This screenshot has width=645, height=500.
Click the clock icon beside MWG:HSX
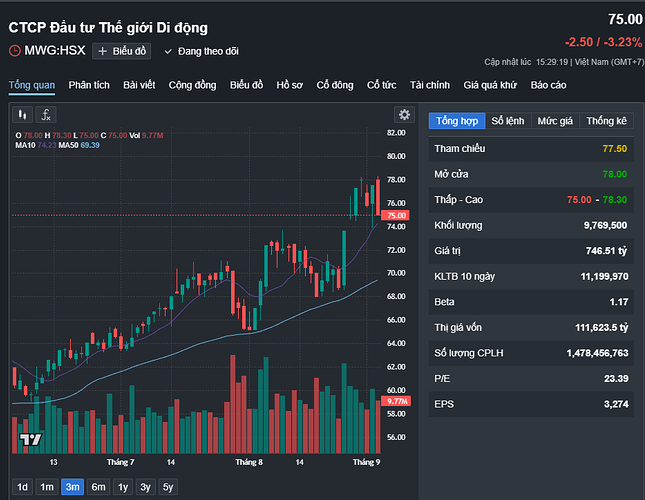[15, 50]
